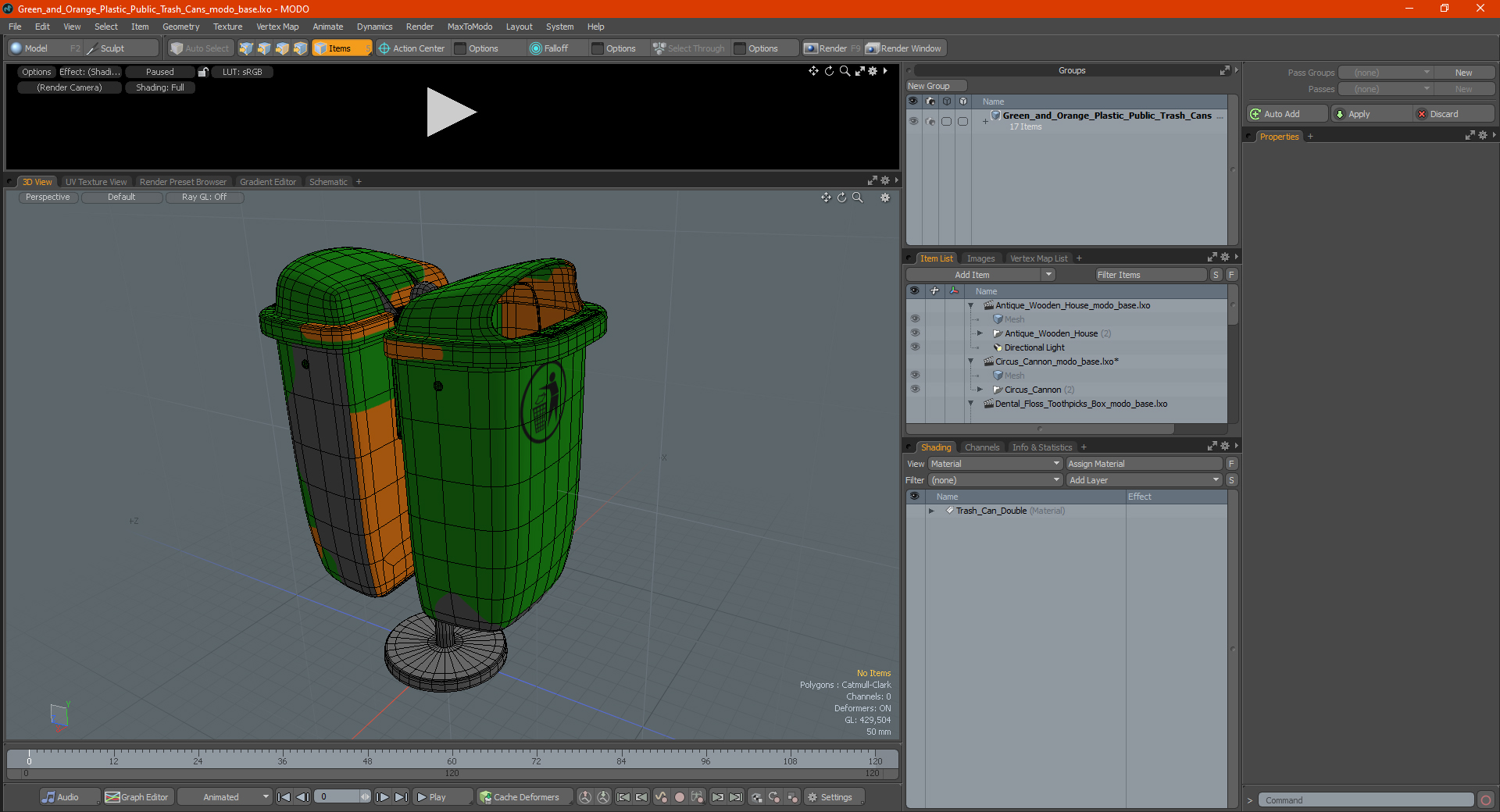This screenshot has height=812, width=1500.
Task: Open the Graph Editor
Action: click(x=137, y=797)
